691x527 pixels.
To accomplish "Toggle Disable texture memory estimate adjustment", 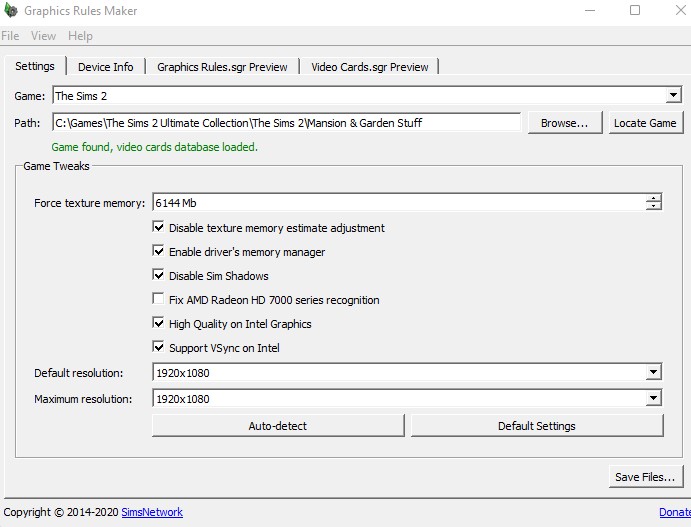I will [x=158, y=227].
